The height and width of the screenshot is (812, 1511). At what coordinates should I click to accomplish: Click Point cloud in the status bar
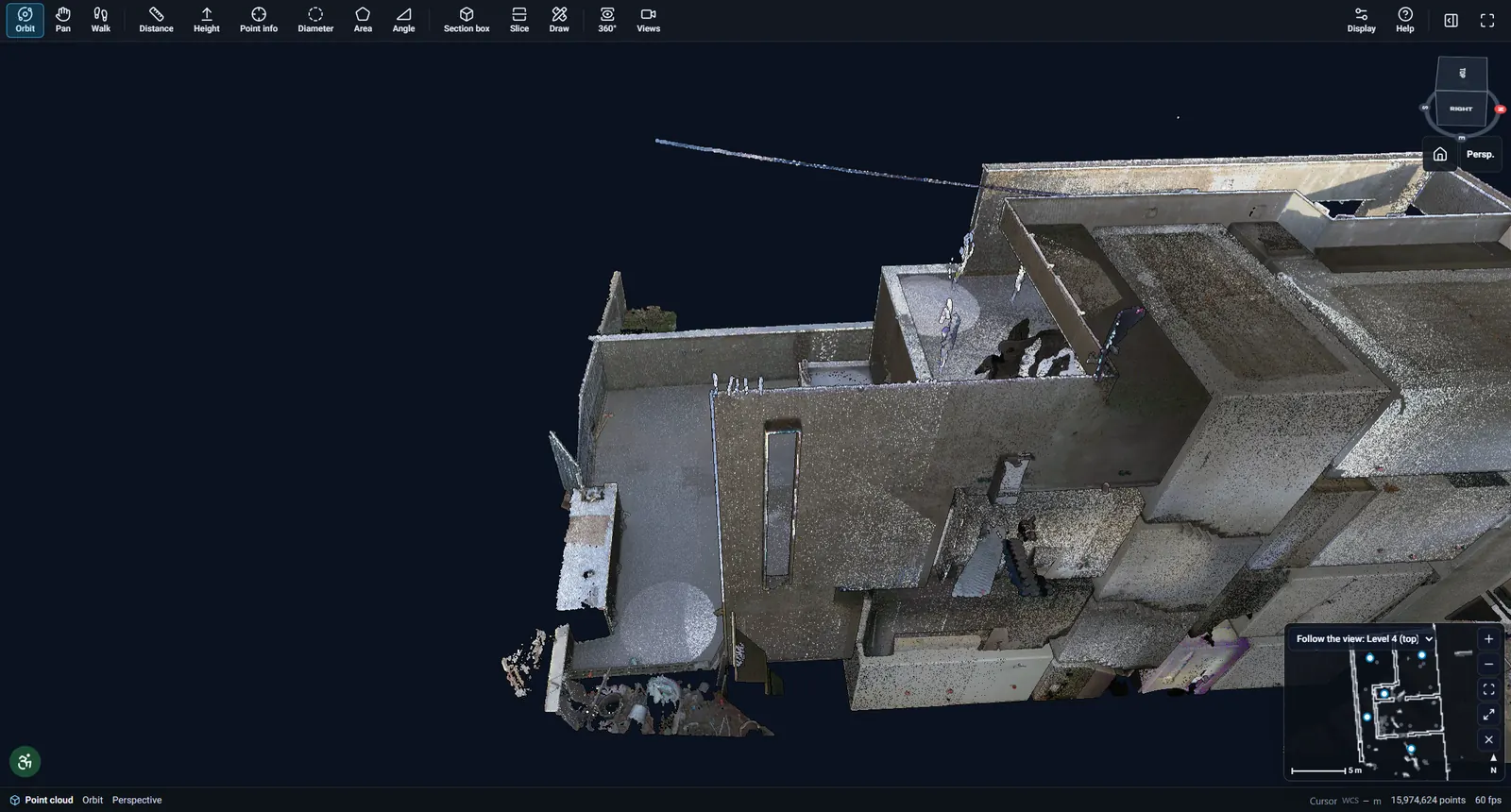click(42, 800)
